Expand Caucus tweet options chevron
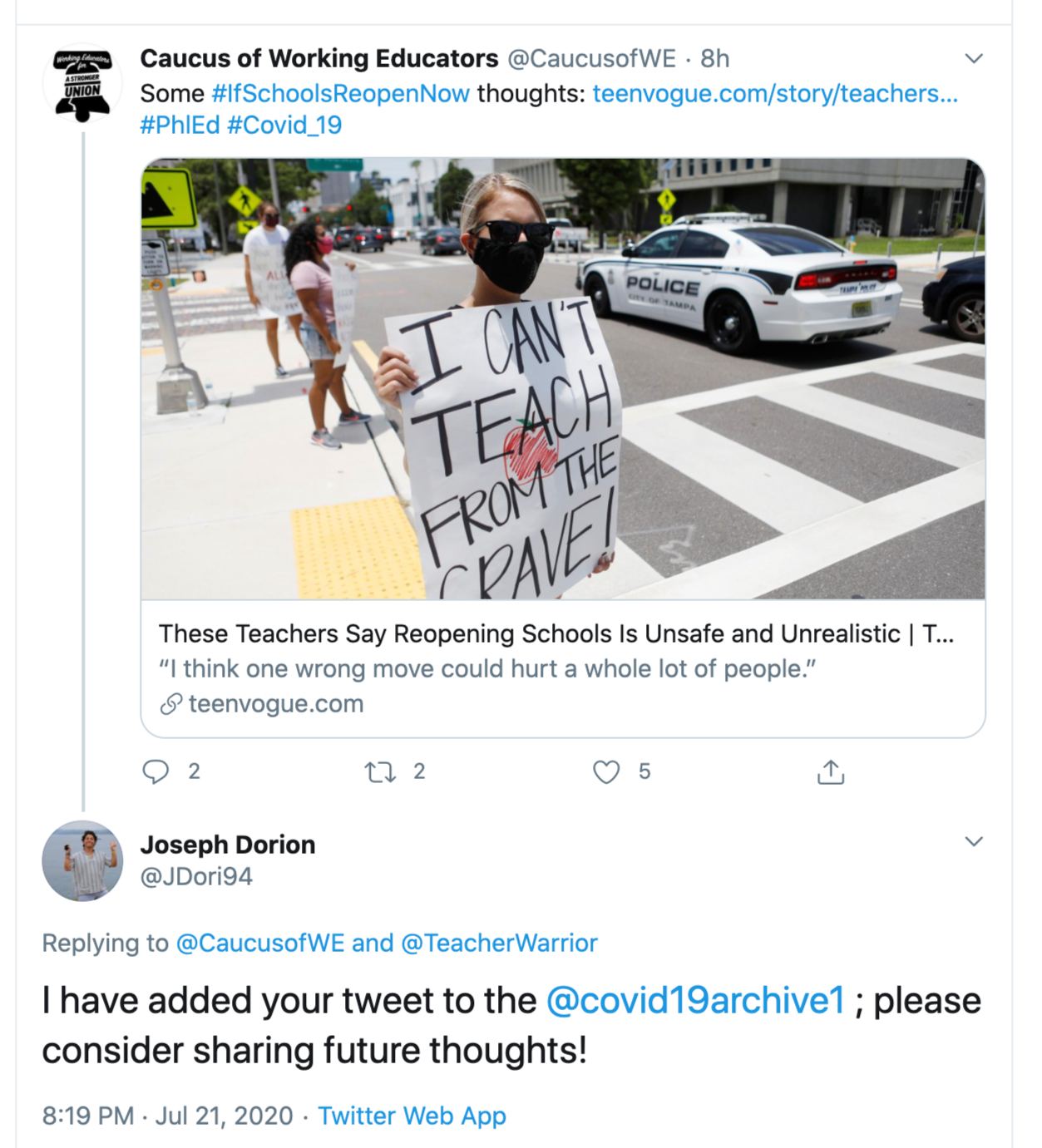 (x=973, y=58)
